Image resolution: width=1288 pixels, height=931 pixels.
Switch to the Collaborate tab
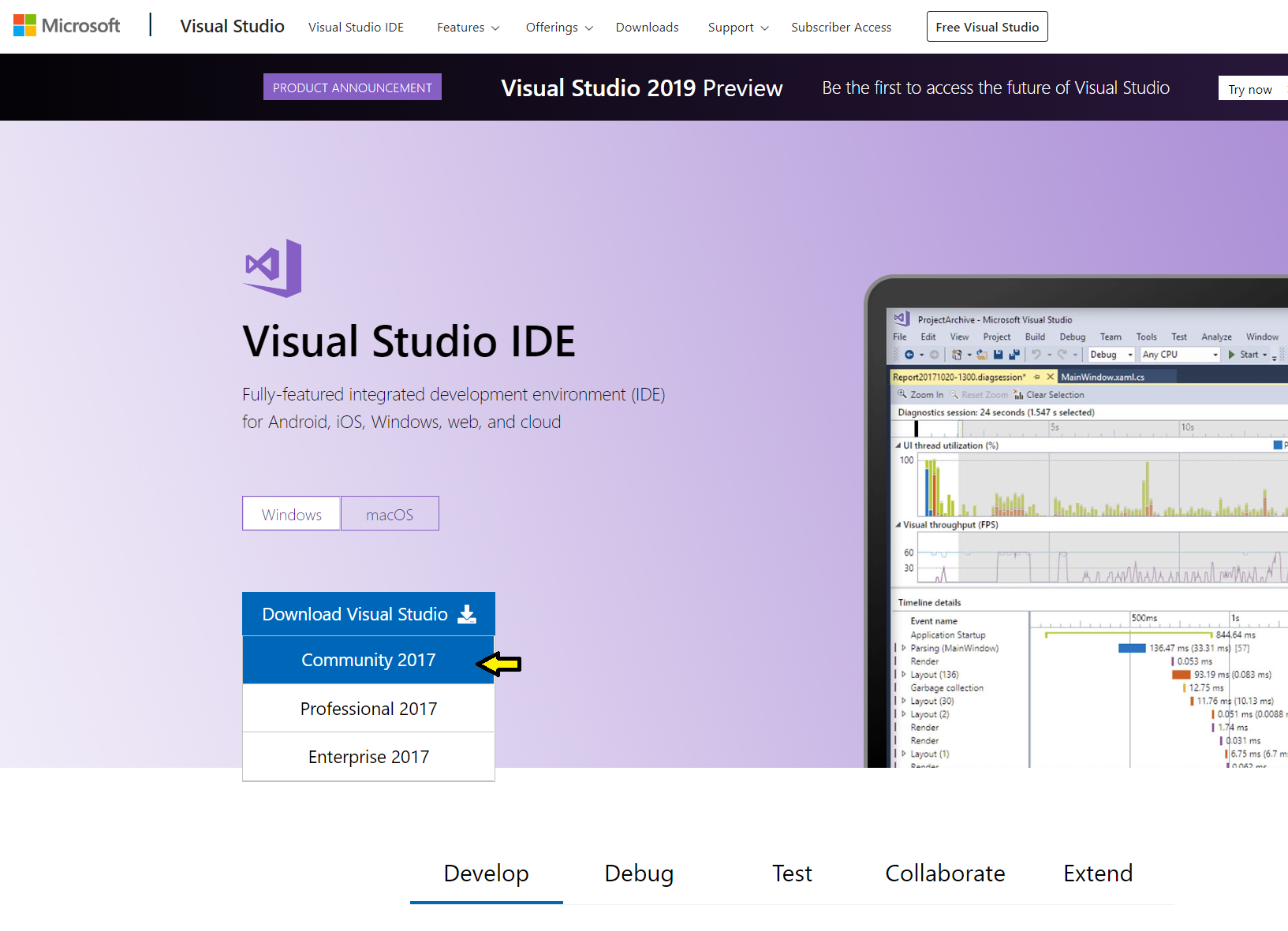point(945,873)
